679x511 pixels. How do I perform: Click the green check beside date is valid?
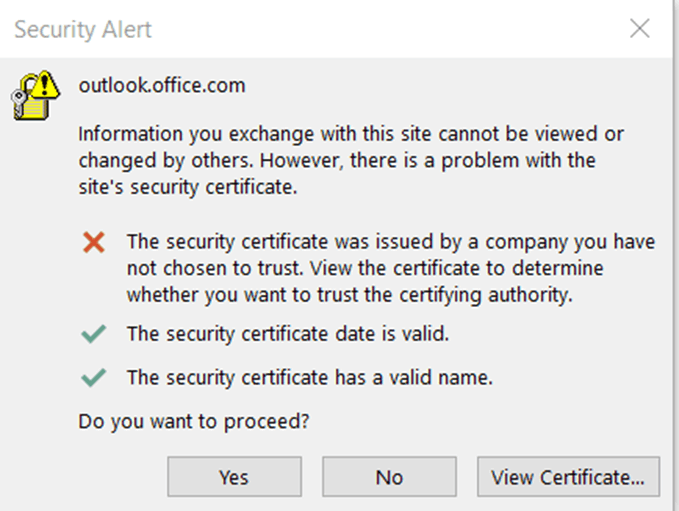click(94, 335)
